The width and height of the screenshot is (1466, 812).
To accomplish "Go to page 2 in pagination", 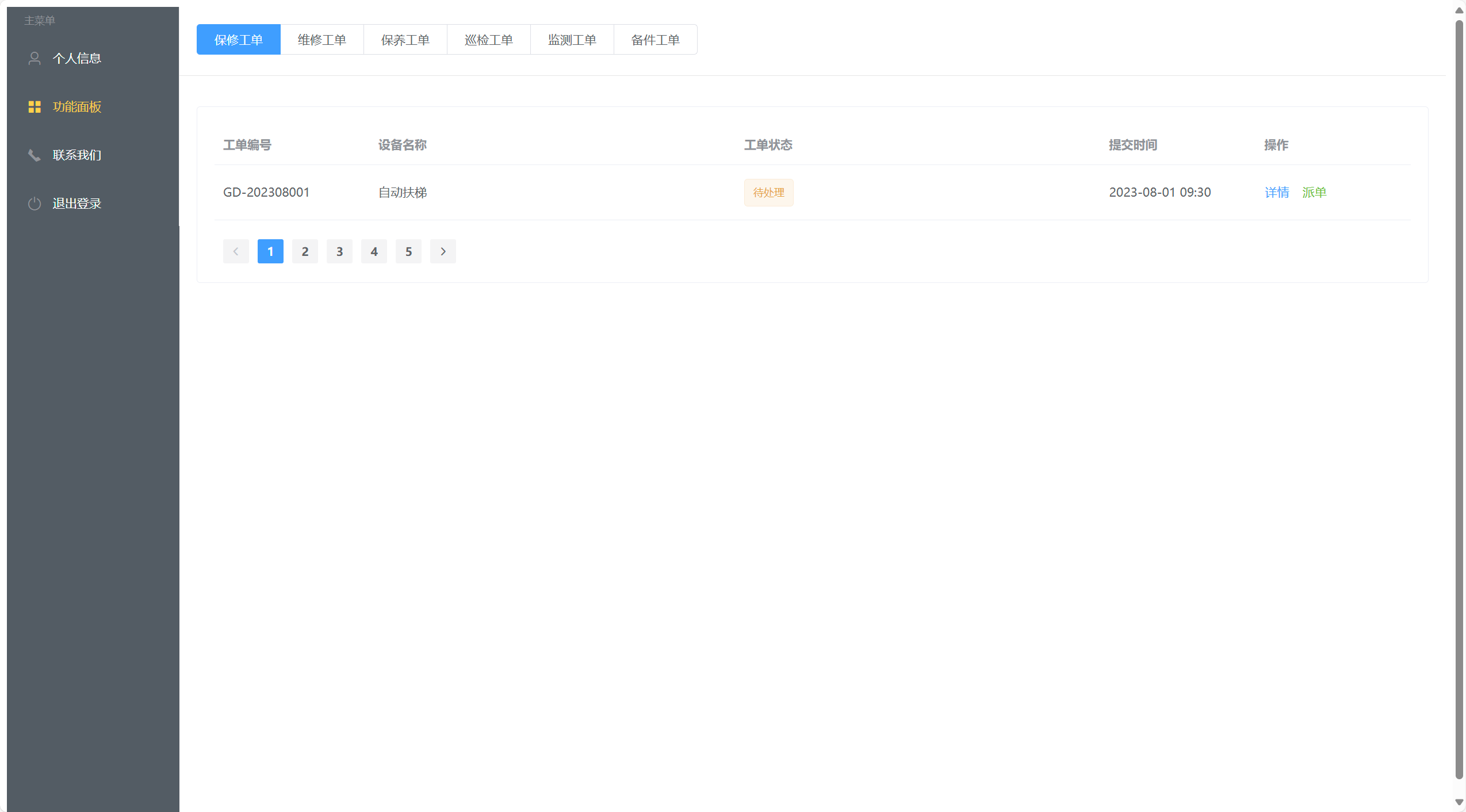I will point(305,251).
